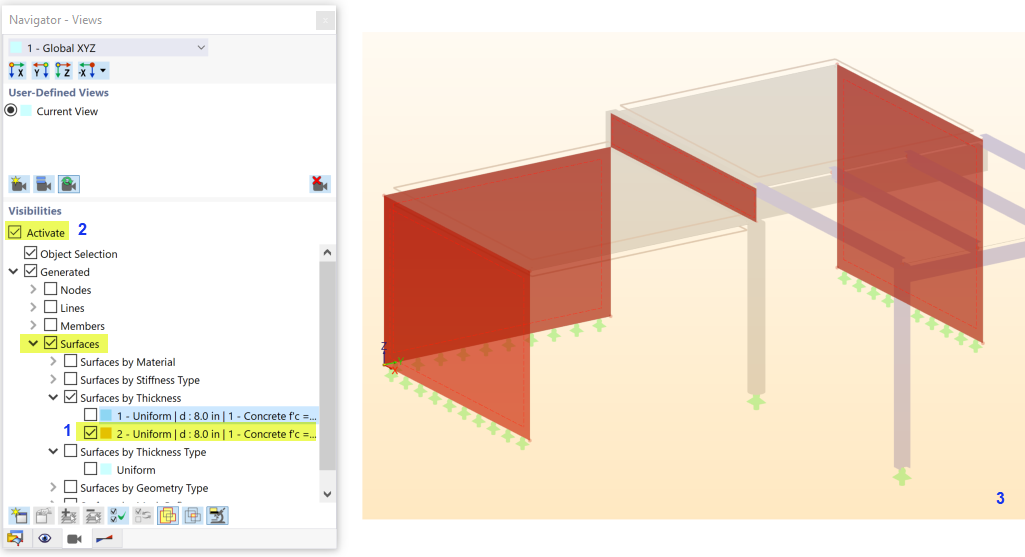Click the reverse -X direction view icon
Viewport: 1025px width, 557px height.
pos(87,70)
